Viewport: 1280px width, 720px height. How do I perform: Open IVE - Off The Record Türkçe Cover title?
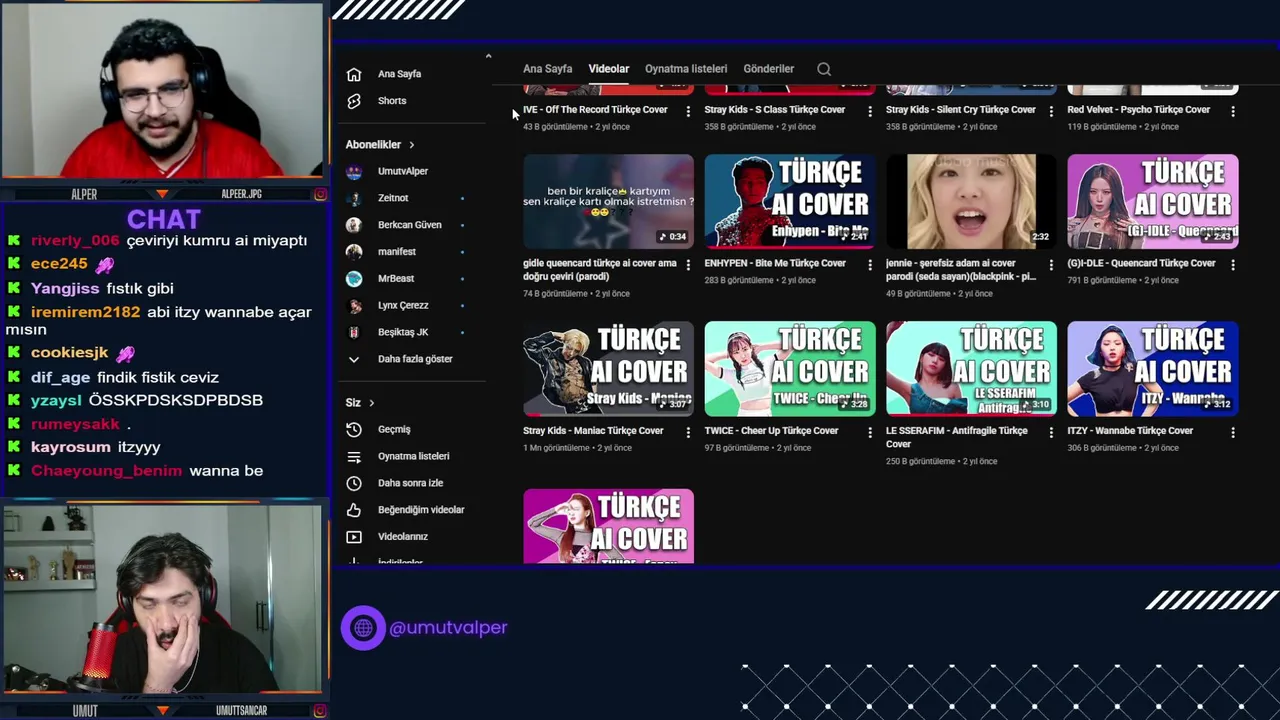point(595,110)
